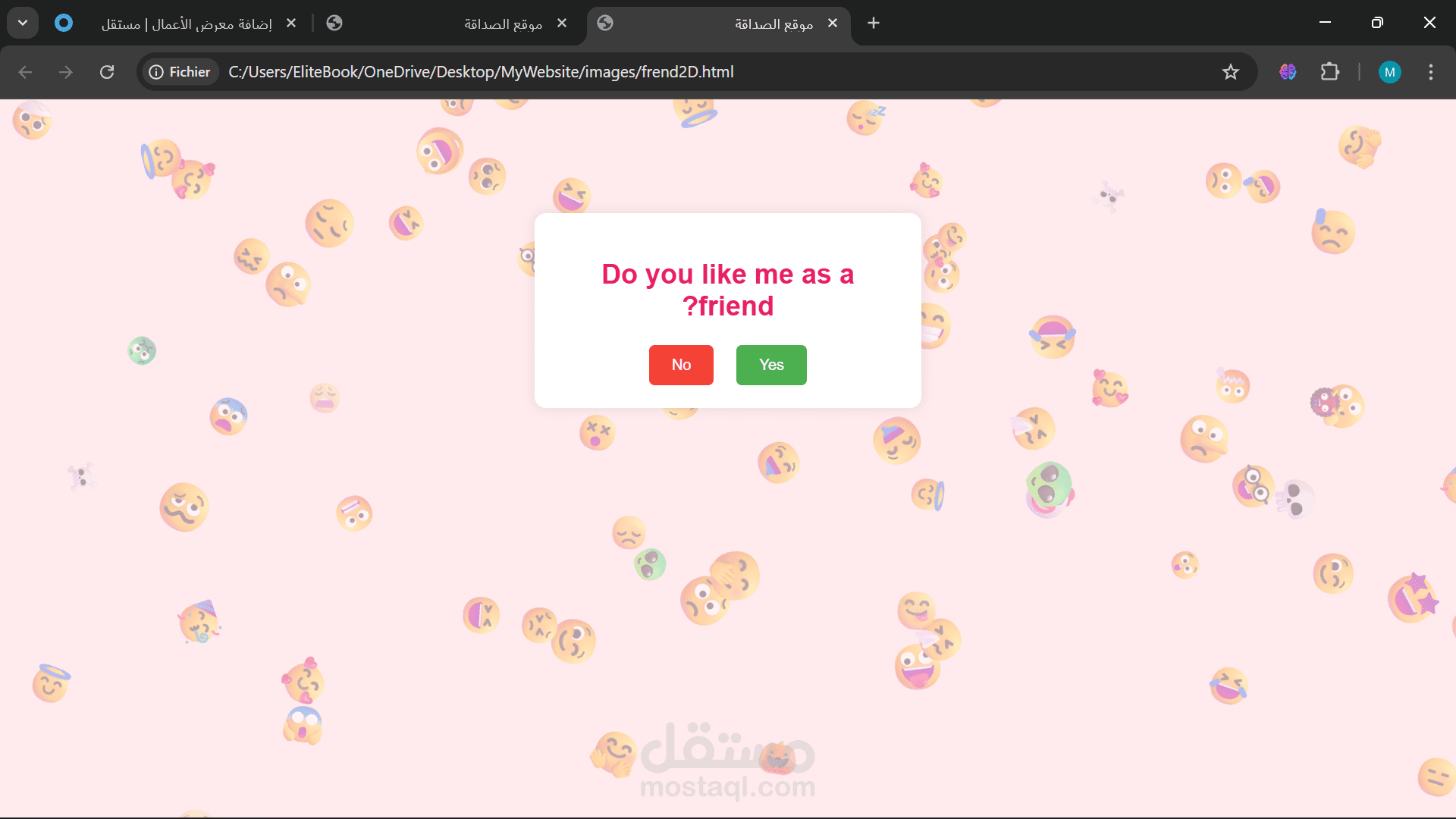Click the Fichier site information icon
Viewport: 1456px width, 819px height.
(x=157, y=72)
